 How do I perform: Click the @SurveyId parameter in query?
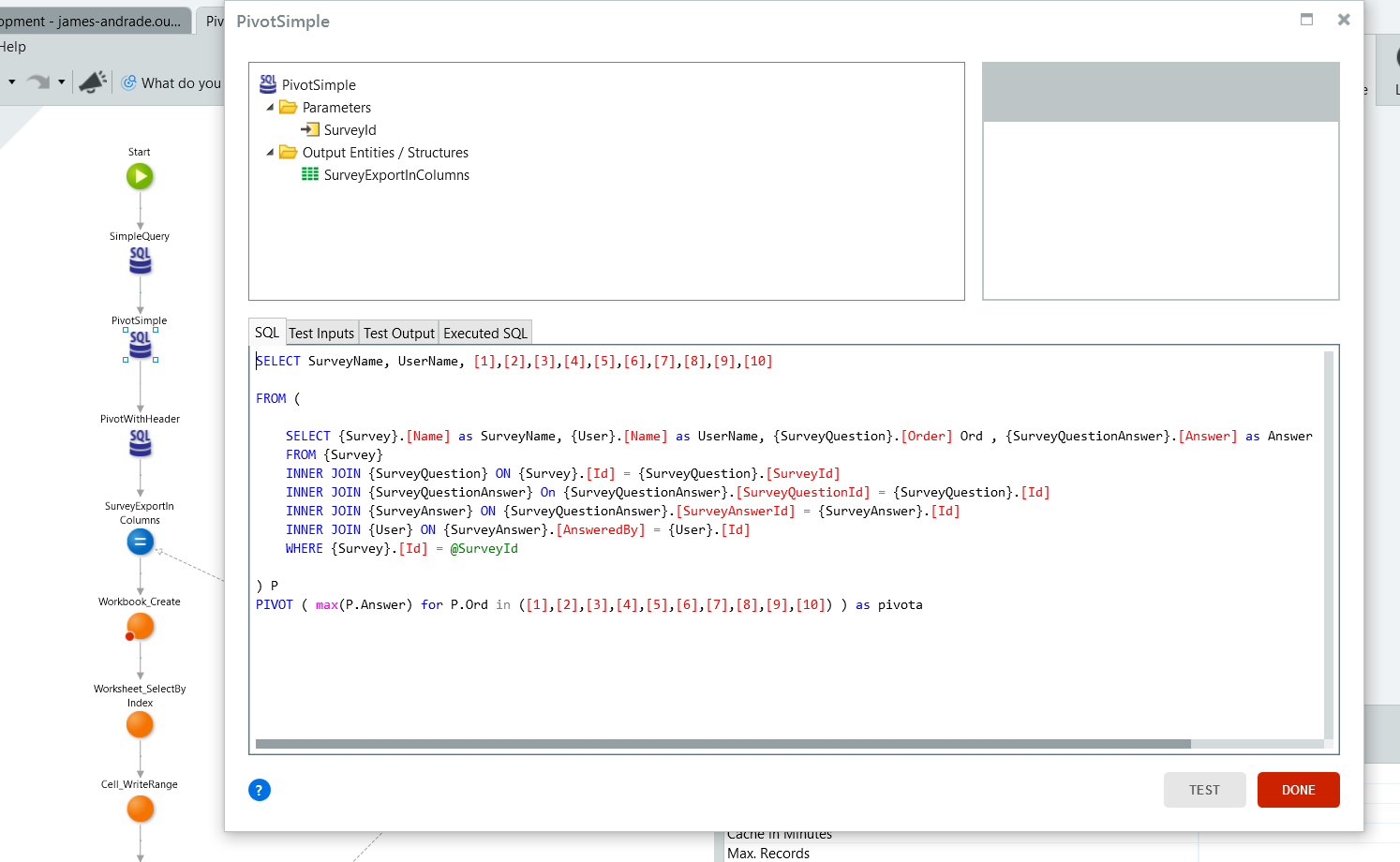tap(484, 548)
